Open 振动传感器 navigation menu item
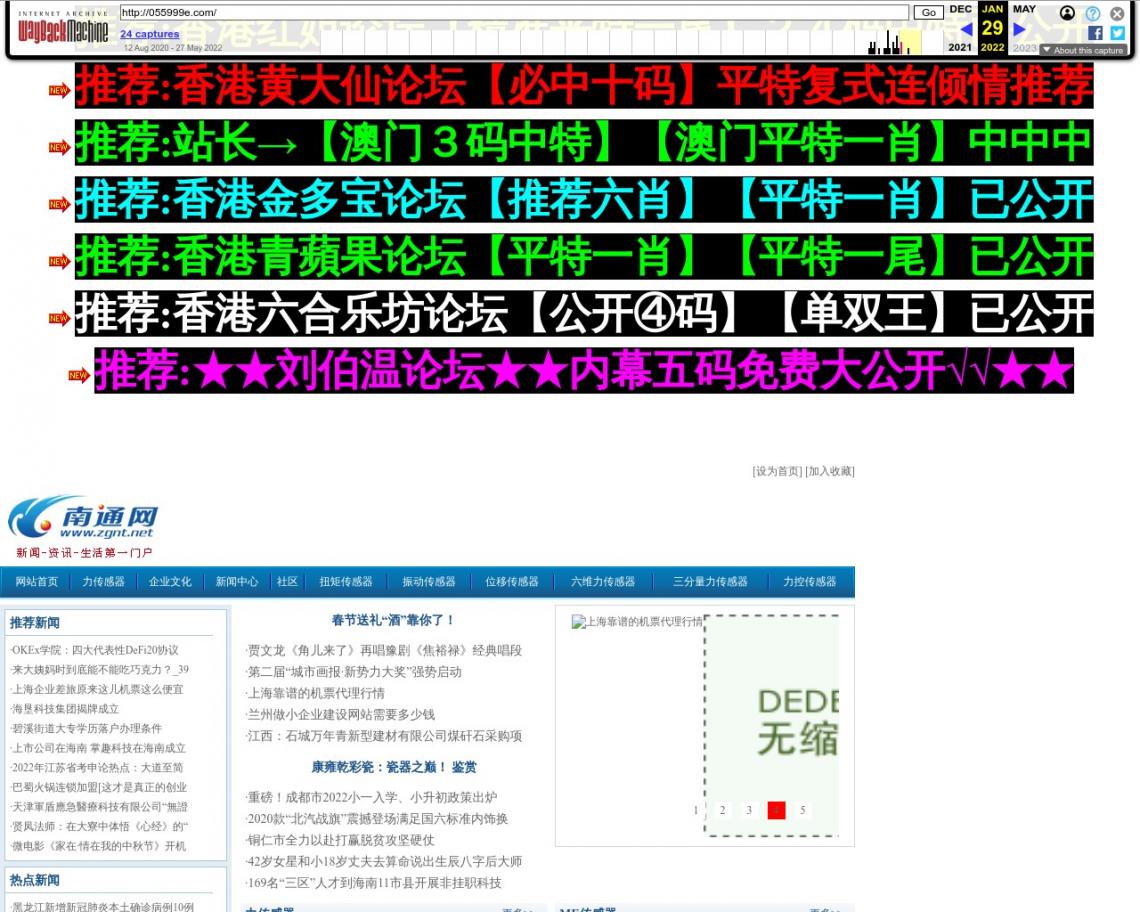 tap(429, 582)
